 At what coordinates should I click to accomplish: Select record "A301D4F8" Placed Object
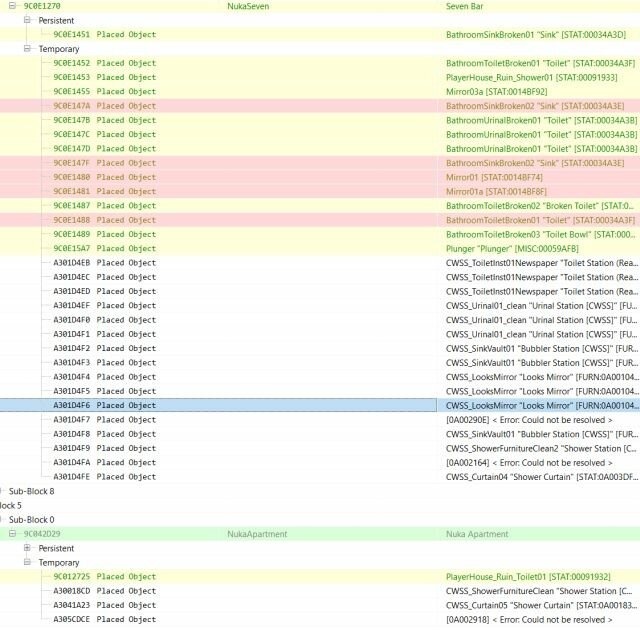[104, 434]
